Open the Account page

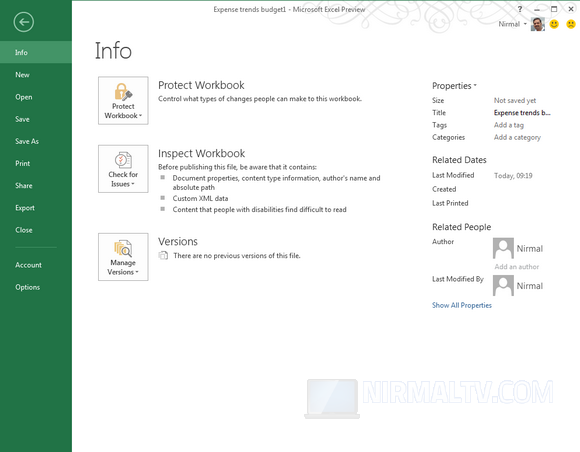(36, 265)
